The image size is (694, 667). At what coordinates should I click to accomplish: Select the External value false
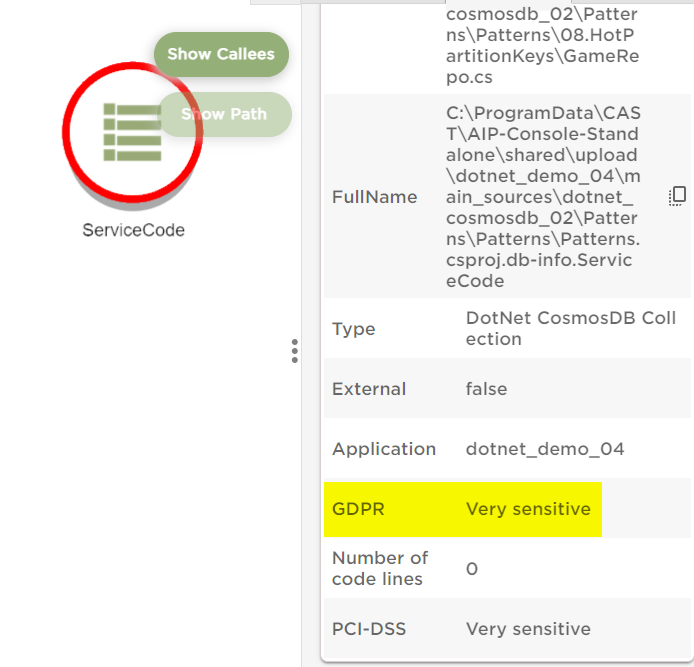click(486, 389)
